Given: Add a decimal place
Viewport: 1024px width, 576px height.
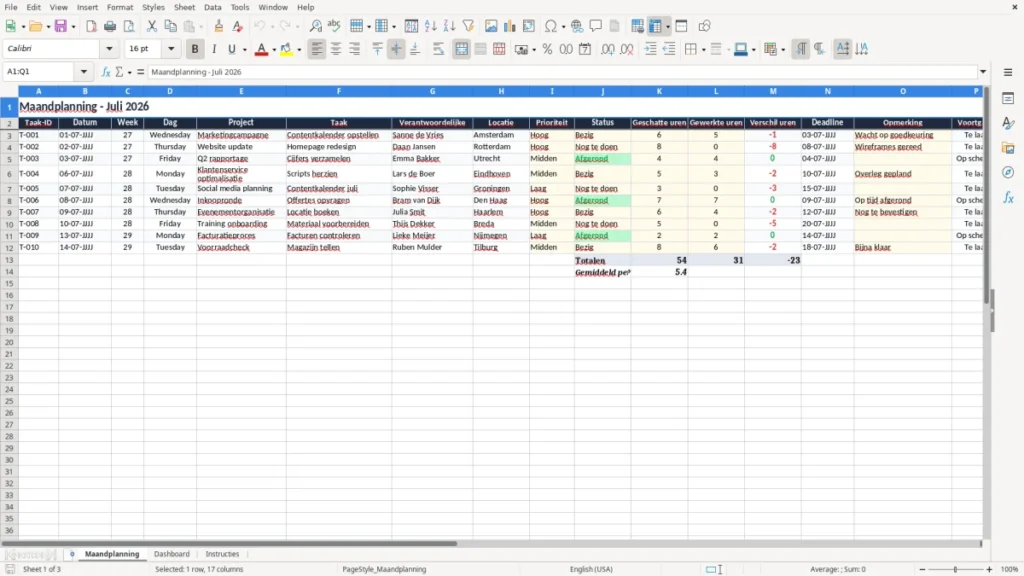Looking at the screenshot, I should [608, 49].
